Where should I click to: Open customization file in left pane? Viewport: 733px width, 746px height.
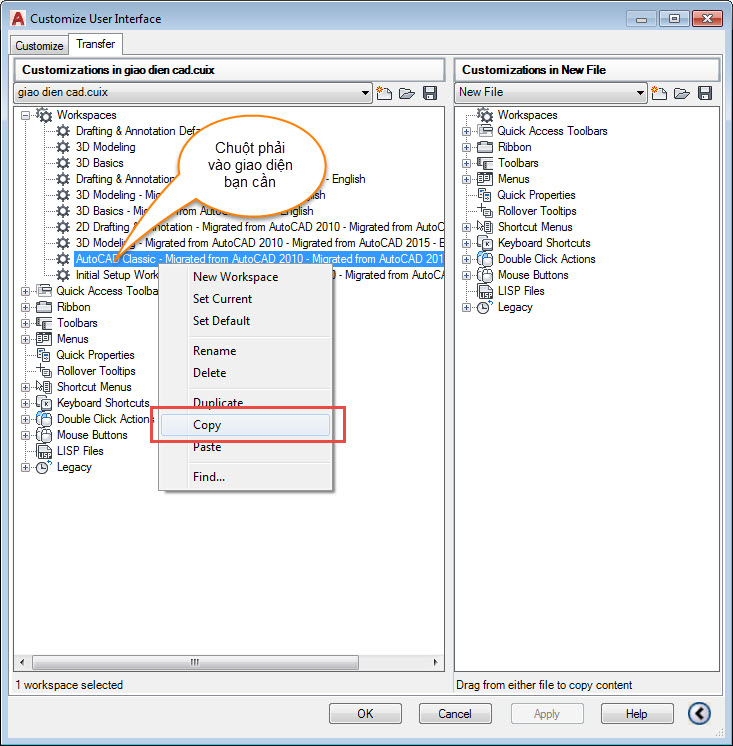coord(407,93)
